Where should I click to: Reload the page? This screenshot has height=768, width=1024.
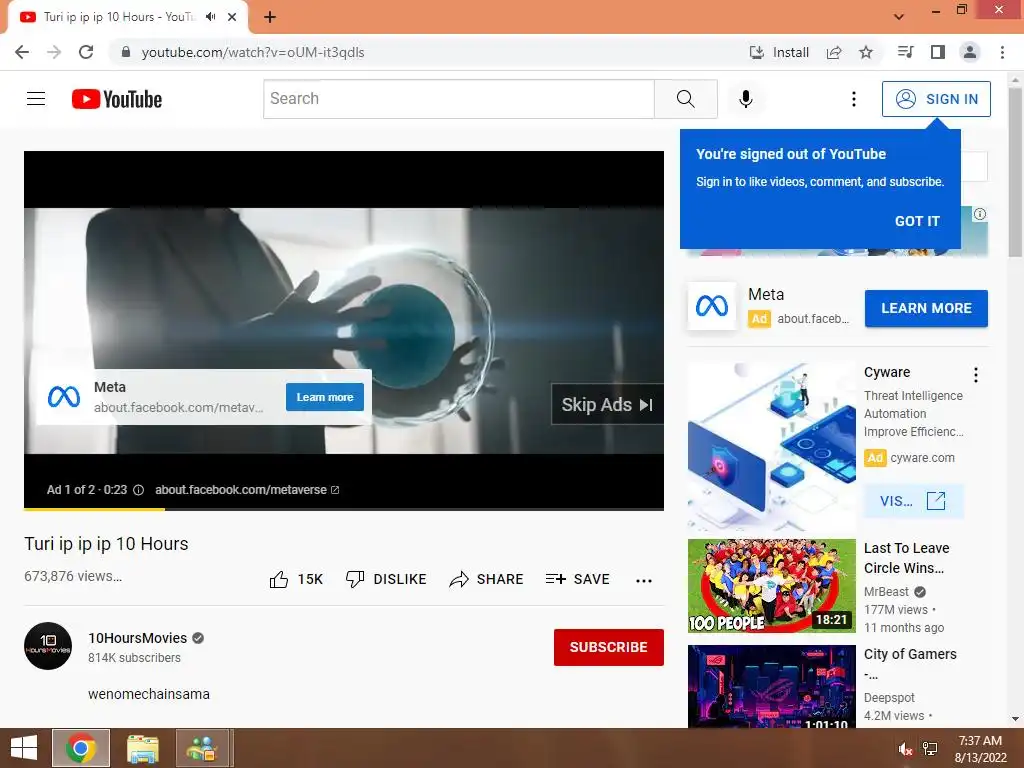(86, 52)
